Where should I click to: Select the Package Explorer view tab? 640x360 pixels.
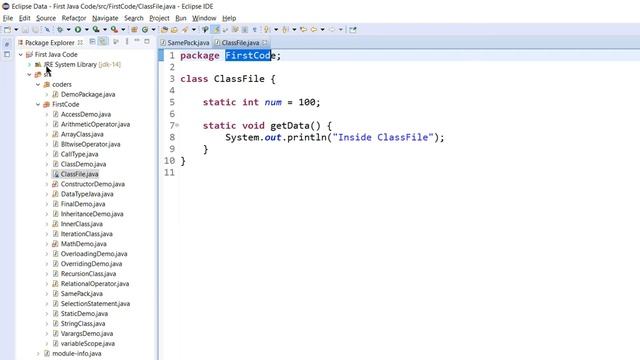(x=50, y=42)
